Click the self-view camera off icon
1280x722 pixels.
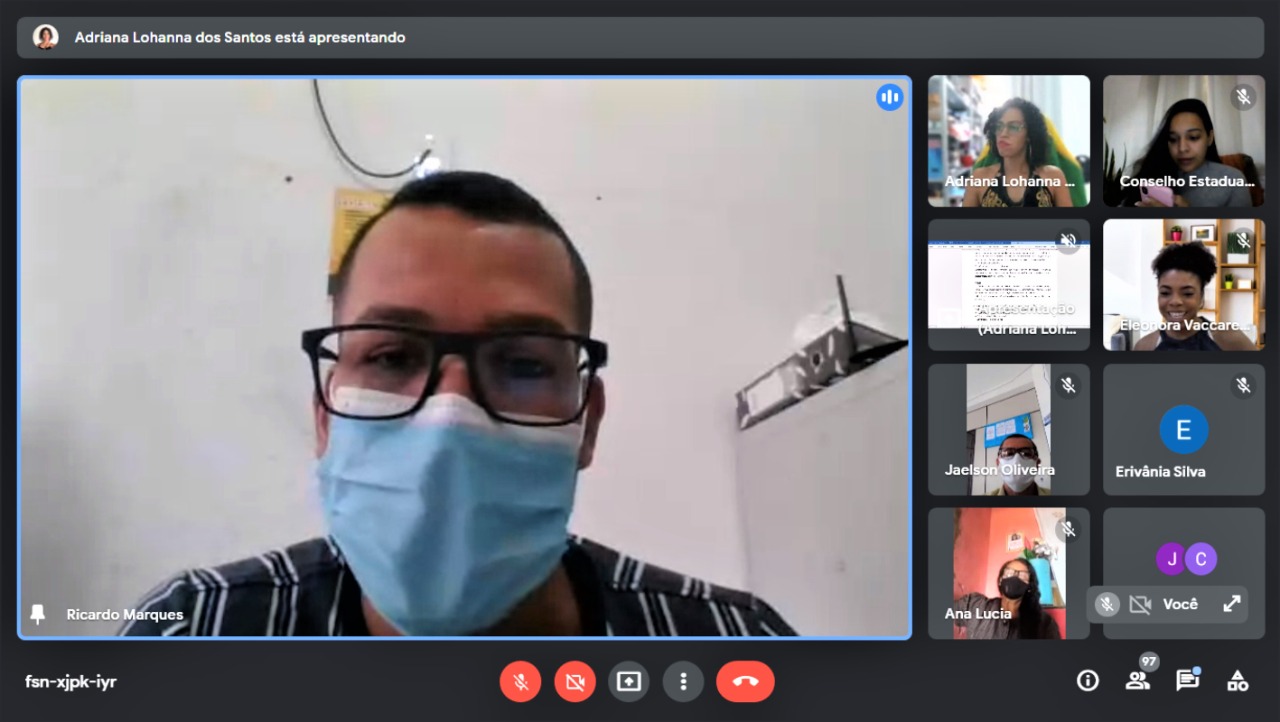1140,604
